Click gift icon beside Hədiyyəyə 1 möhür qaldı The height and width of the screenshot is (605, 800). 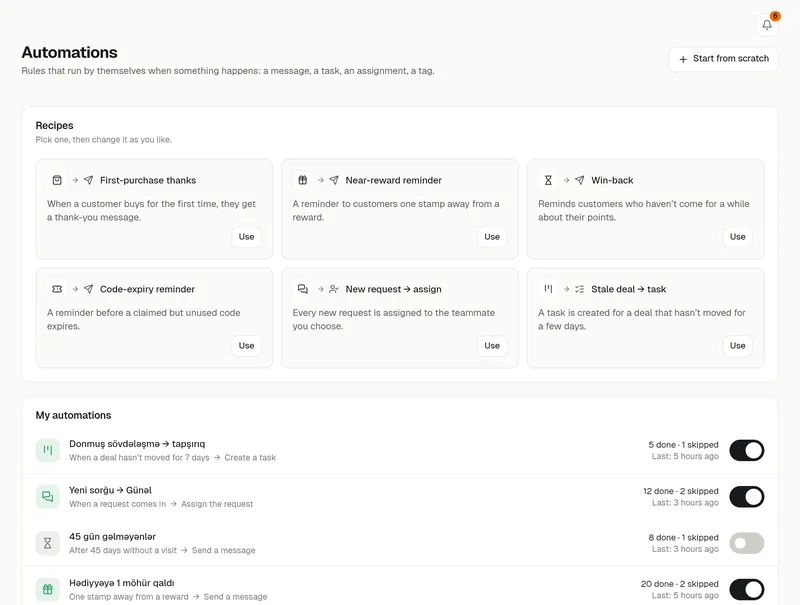click(47, 589)
